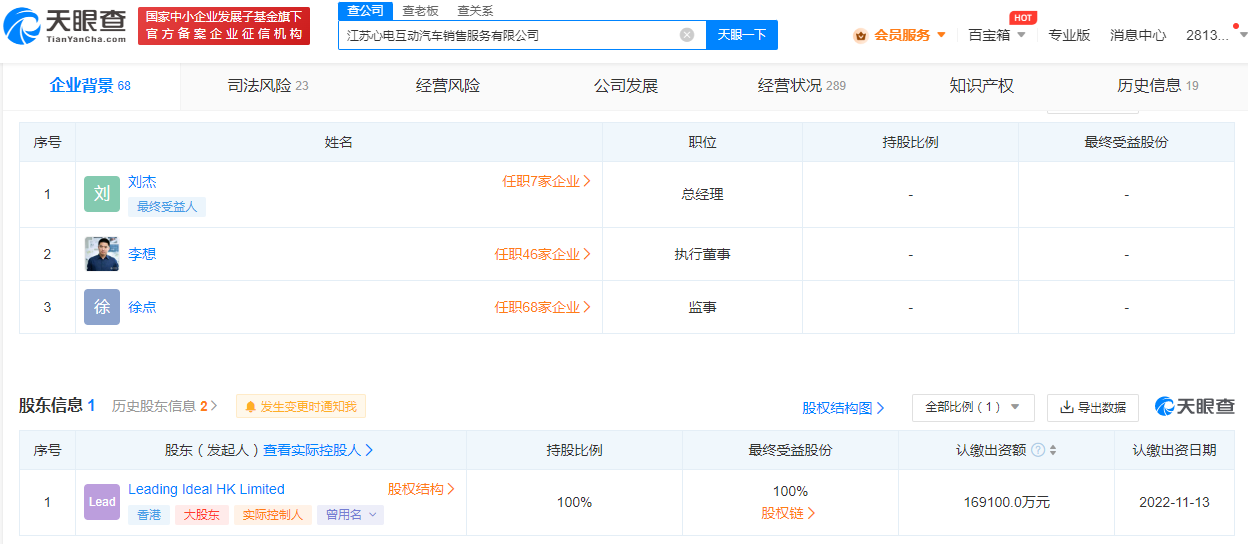Open 任职46家企业 link for 李想
The height and width of the screenshot is (544, 1248).
tap(543, 254)
